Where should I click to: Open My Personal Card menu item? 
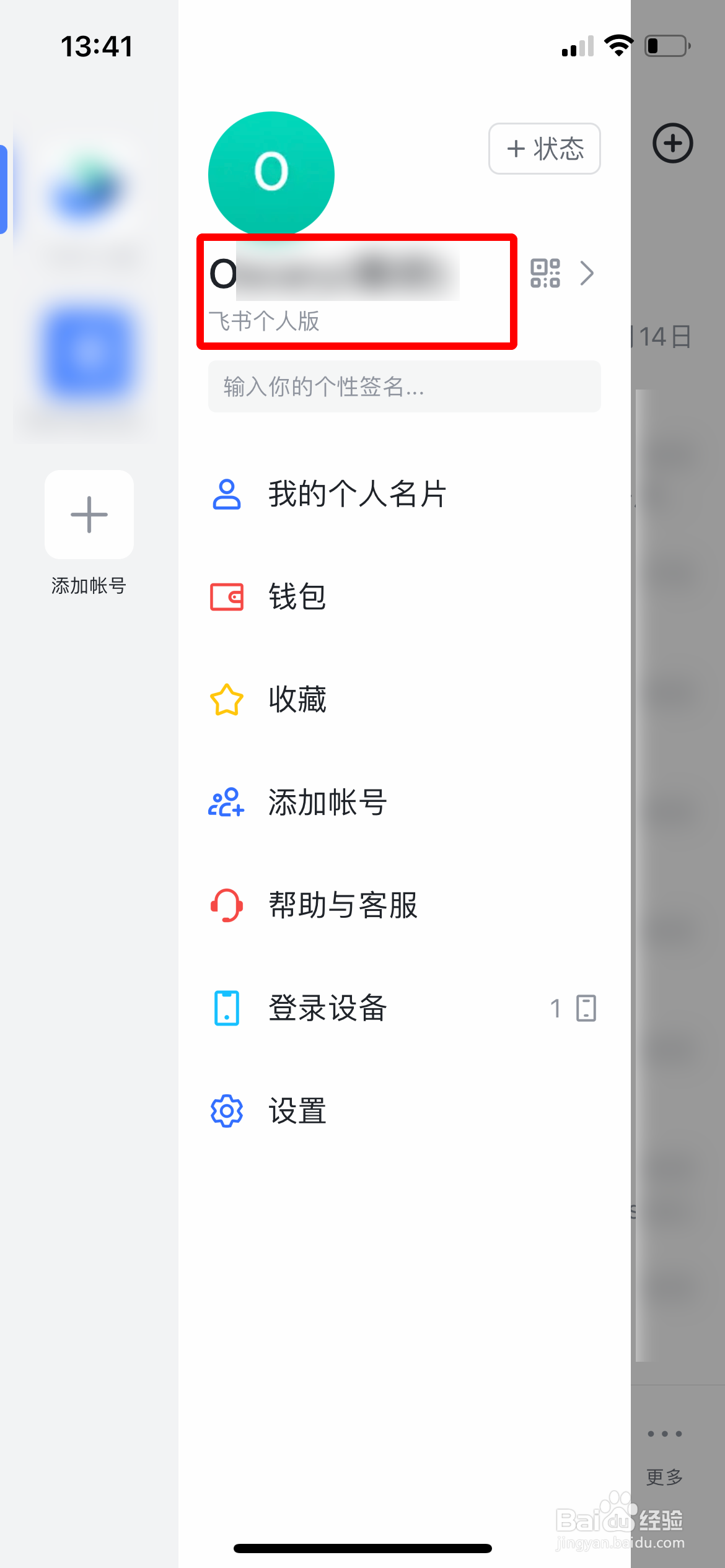coord(357,494)
